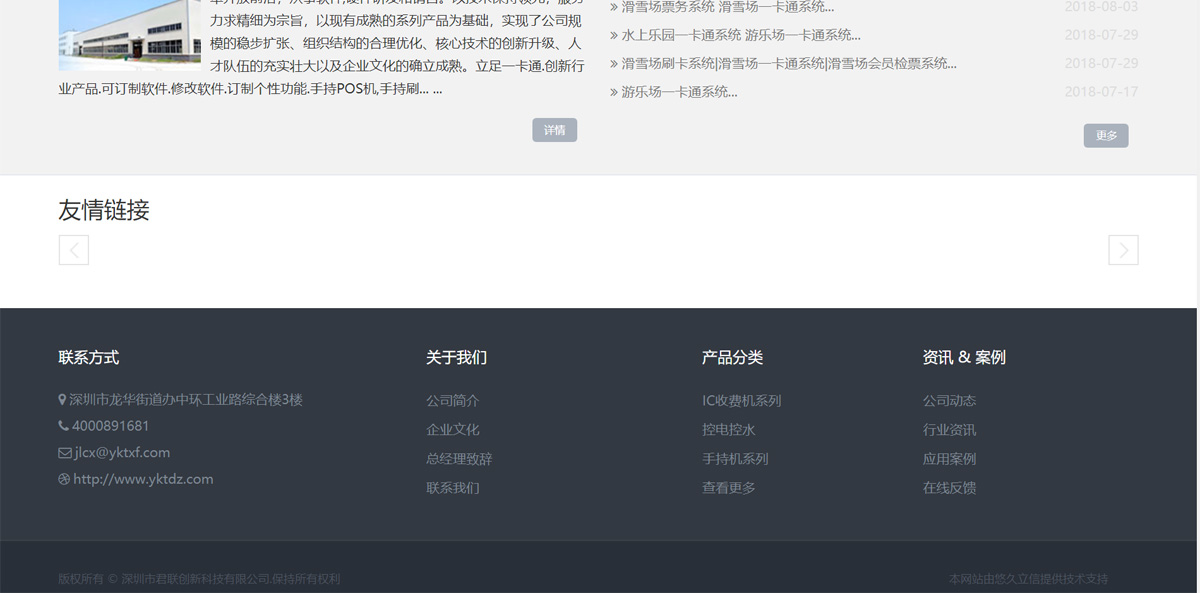The height and width of the screenshot is (593, 1200).
Task: Open 控电控水 product category
Action: [728, 430]
